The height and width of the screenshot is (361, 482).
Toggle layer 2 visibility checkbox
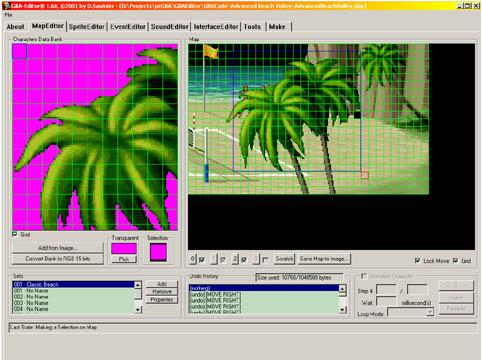click(244, 260)
